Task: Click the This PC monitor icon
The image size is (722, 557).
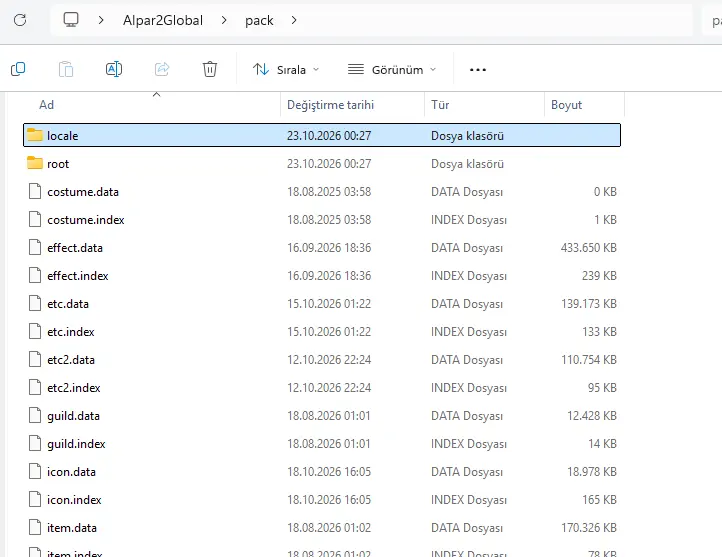Action: coord(71,20)
